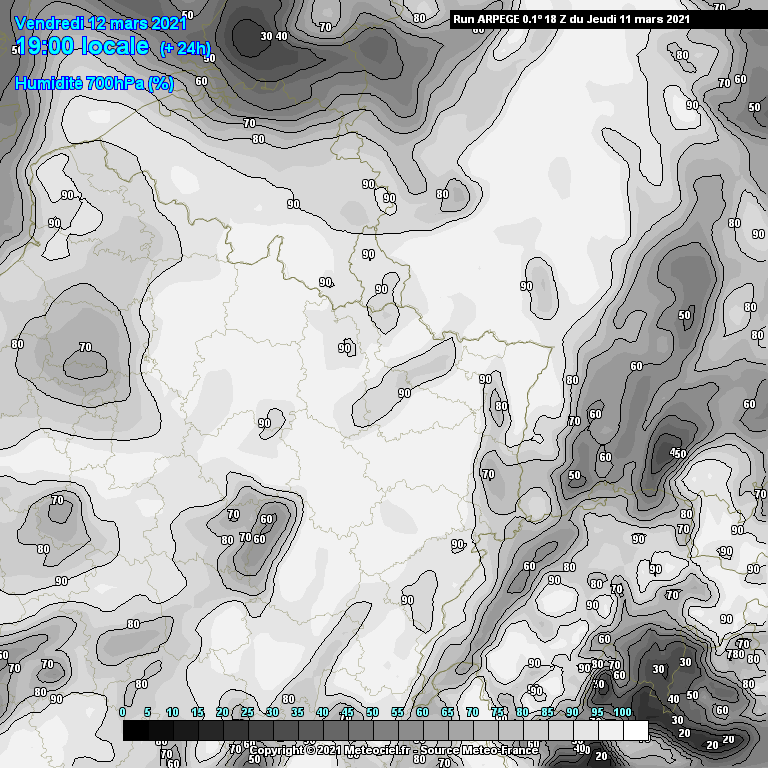Click the 70 contour label in the left-side dry pocket

point(85,347)
